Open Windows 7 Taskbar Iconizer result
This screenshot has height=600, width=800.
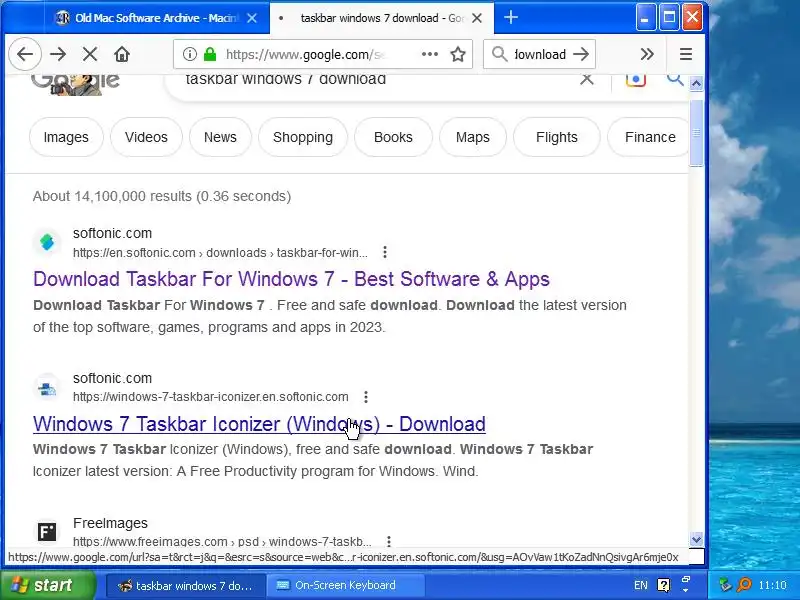click(259, 424)
